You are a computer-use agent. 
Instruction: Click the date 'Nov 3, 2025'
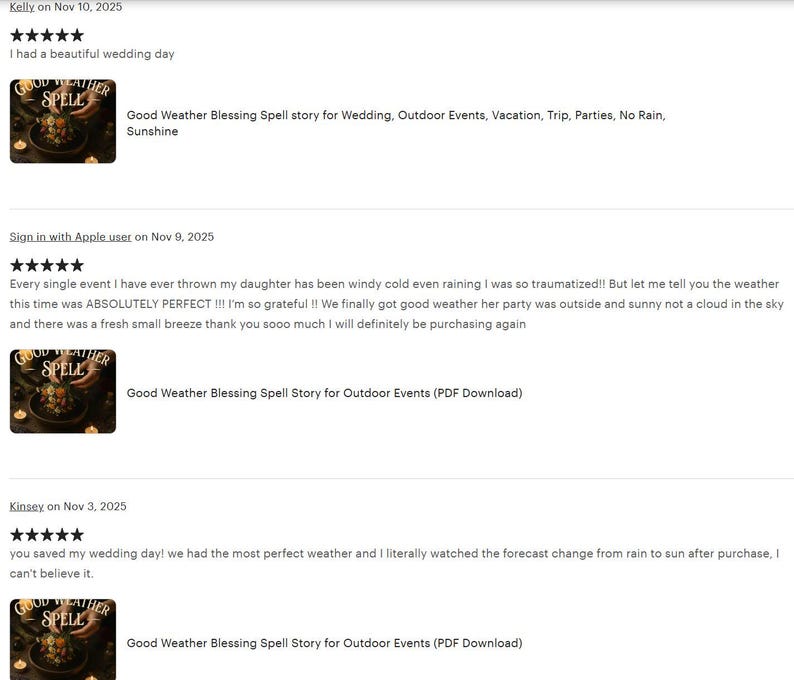[x=95, y=506]
